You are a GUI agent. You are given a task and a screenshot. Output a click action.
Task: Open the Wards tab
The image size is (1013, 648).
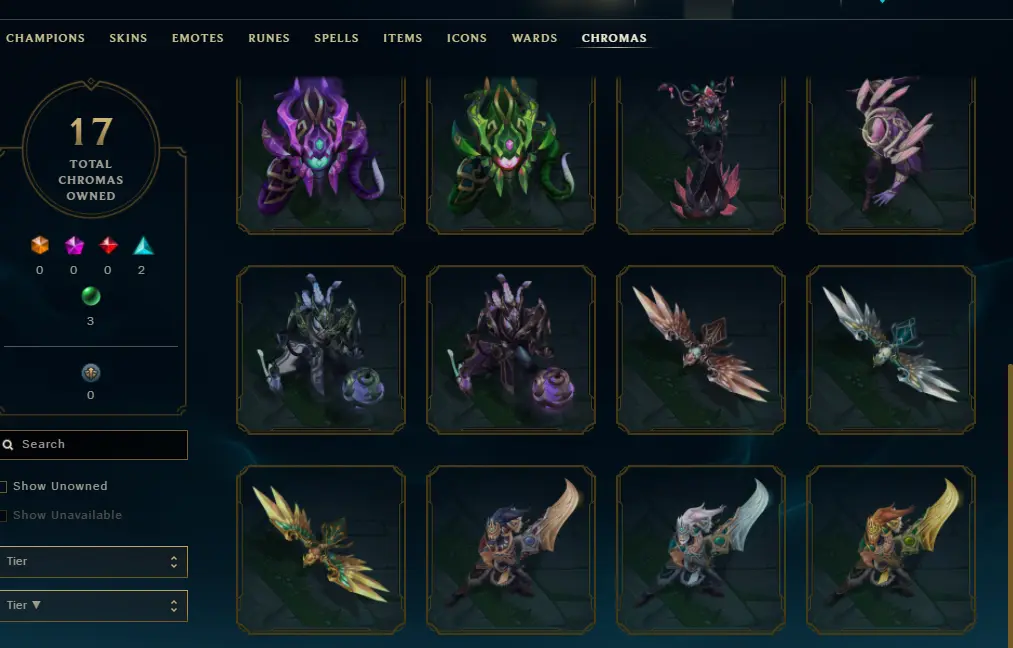534,38
